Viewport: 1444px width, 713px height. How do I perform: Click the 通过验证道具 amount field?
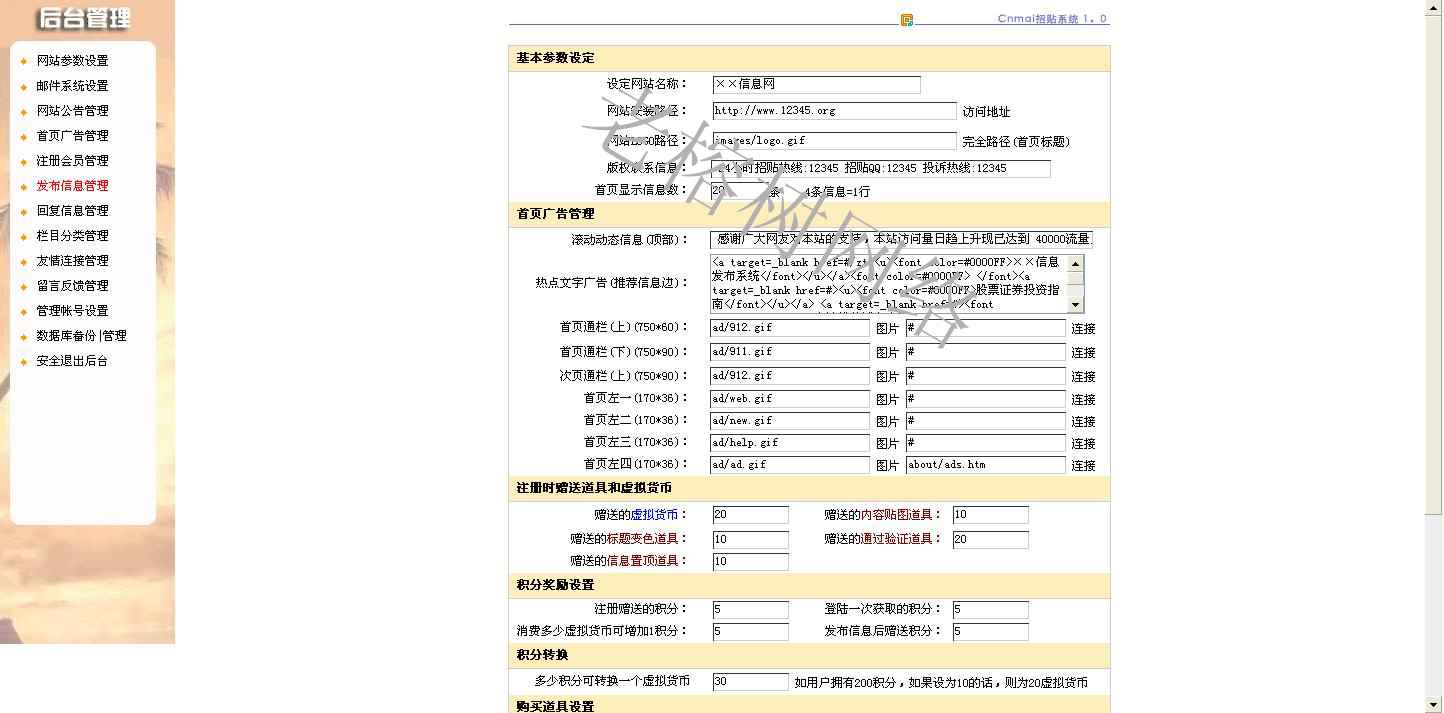(x=991, y=540)
